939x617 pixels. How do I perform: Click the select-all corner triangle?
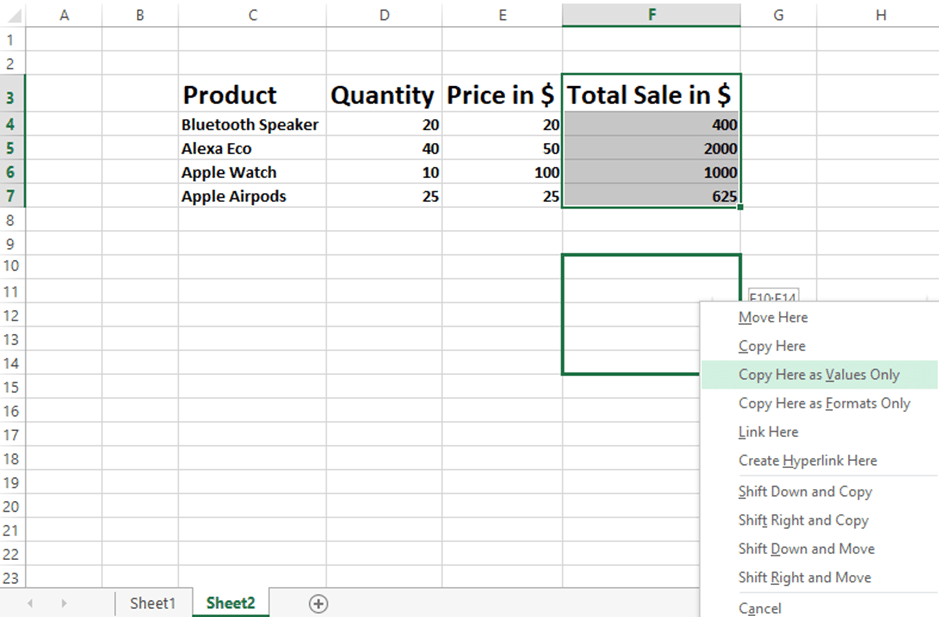[x=13, y=15]
